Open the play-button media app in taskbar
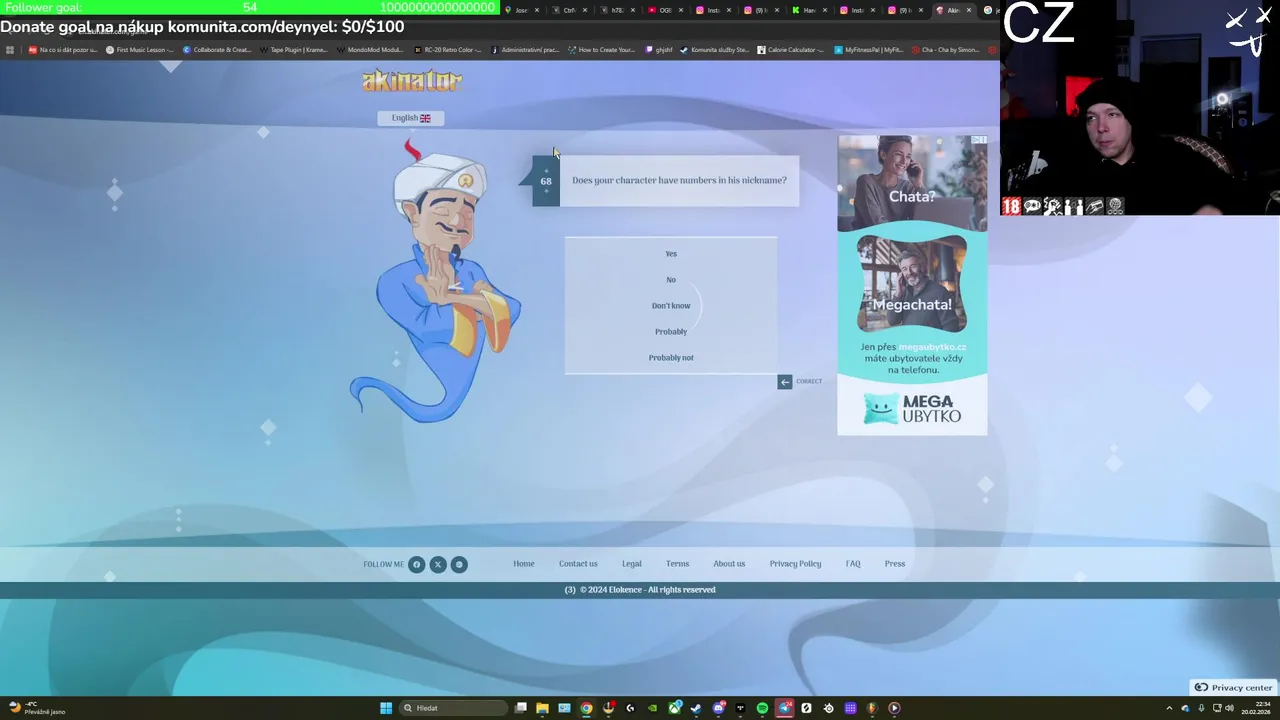 tap(894, 708)
